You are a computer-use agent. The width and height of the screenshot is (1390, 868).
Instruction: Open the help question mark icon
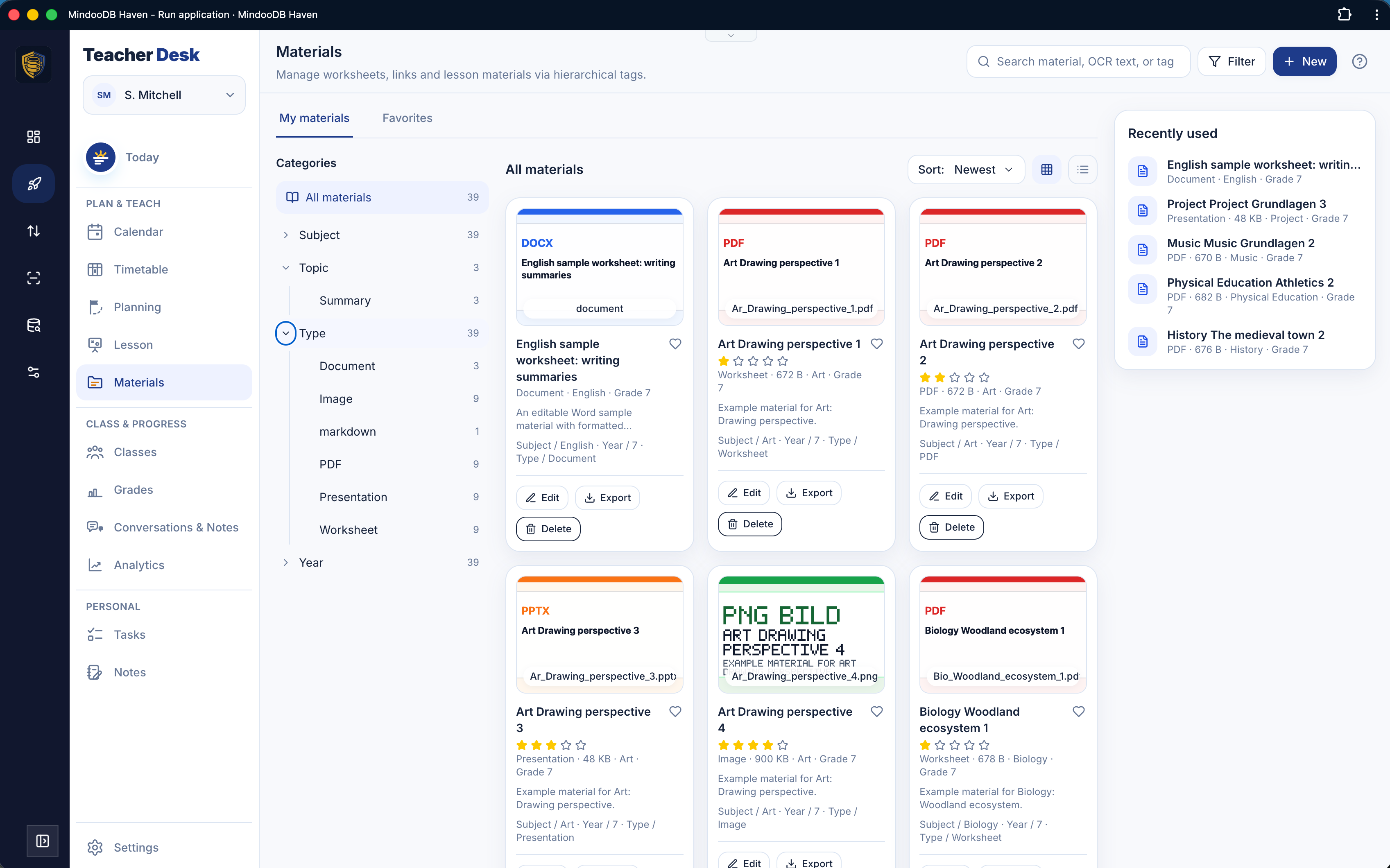pos(1360,61)
